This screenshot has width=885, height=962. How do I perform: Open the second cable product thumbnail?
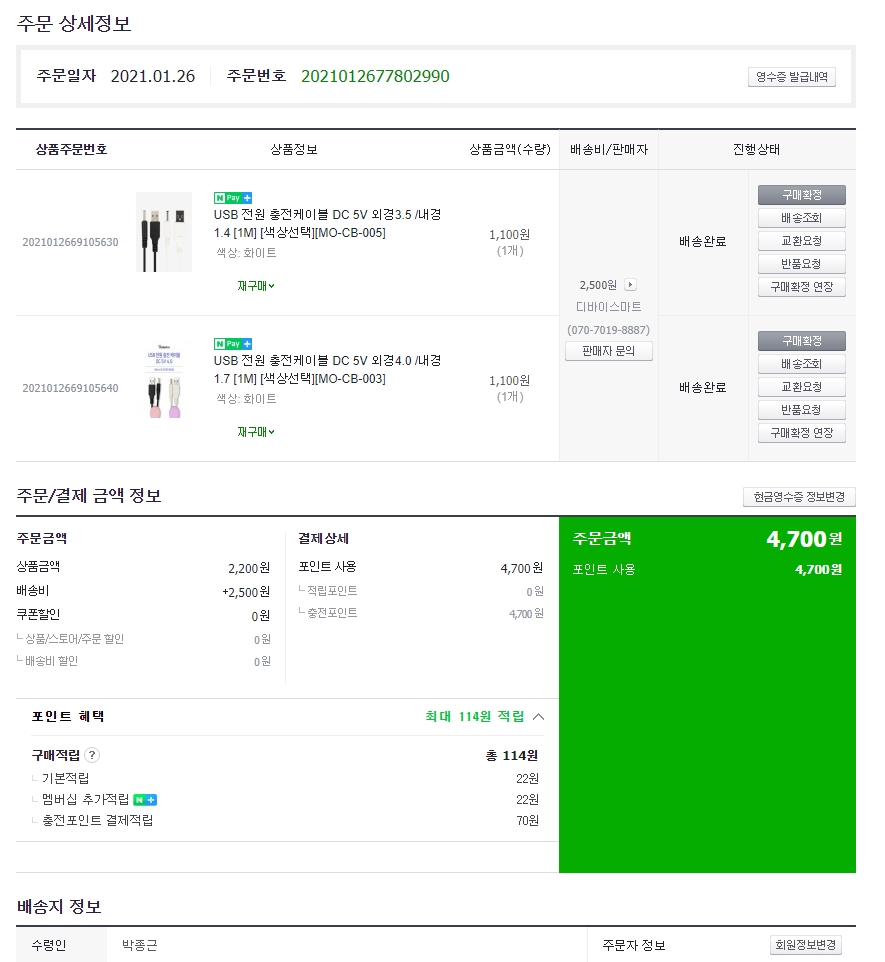click(164, 380)
